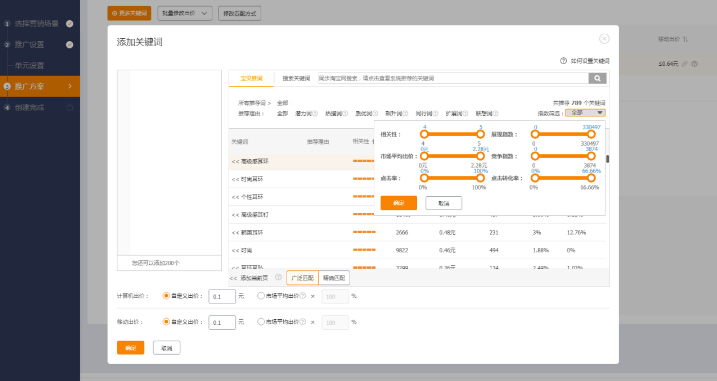Switch to the 搜索关键词 tab
The height and width of the screenshot is (381, 717).
coord(296,78)
